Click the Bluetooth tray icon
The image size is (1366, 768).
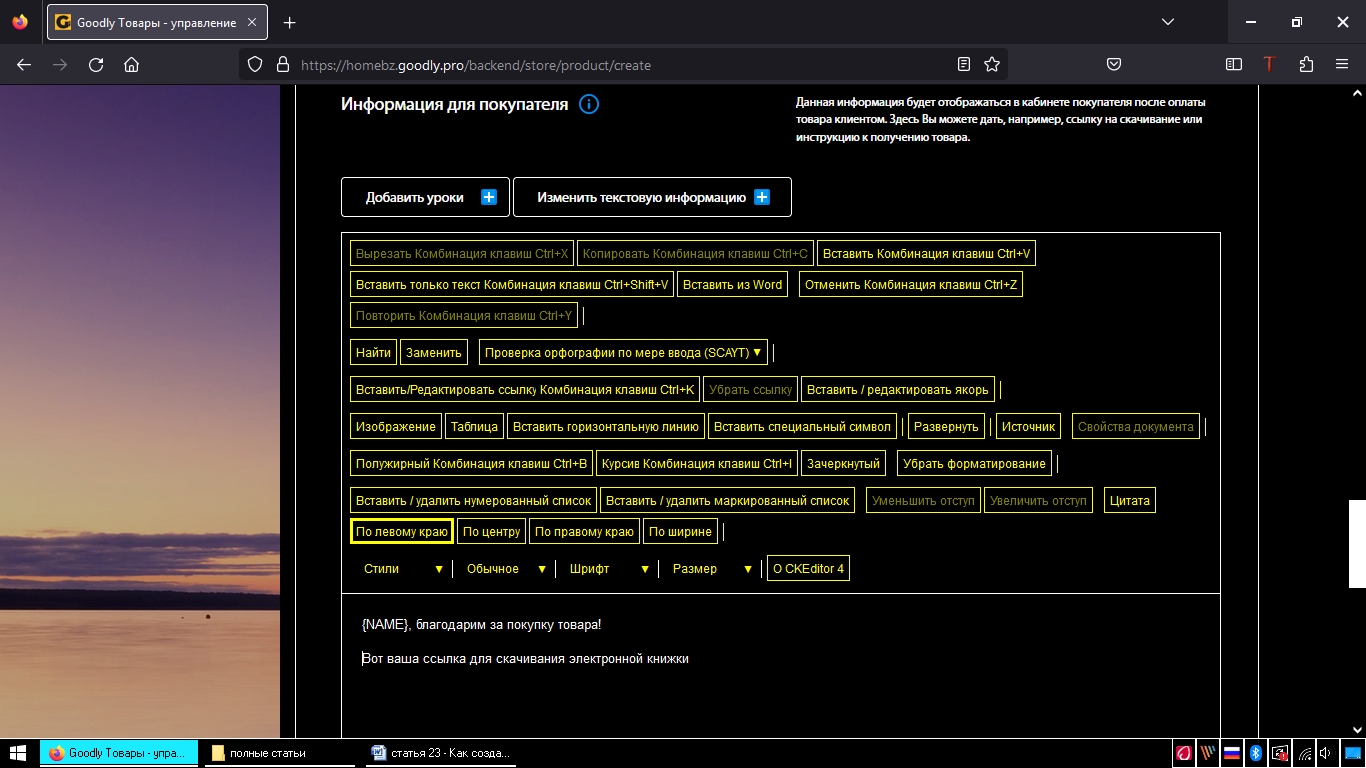(1256, 753)
